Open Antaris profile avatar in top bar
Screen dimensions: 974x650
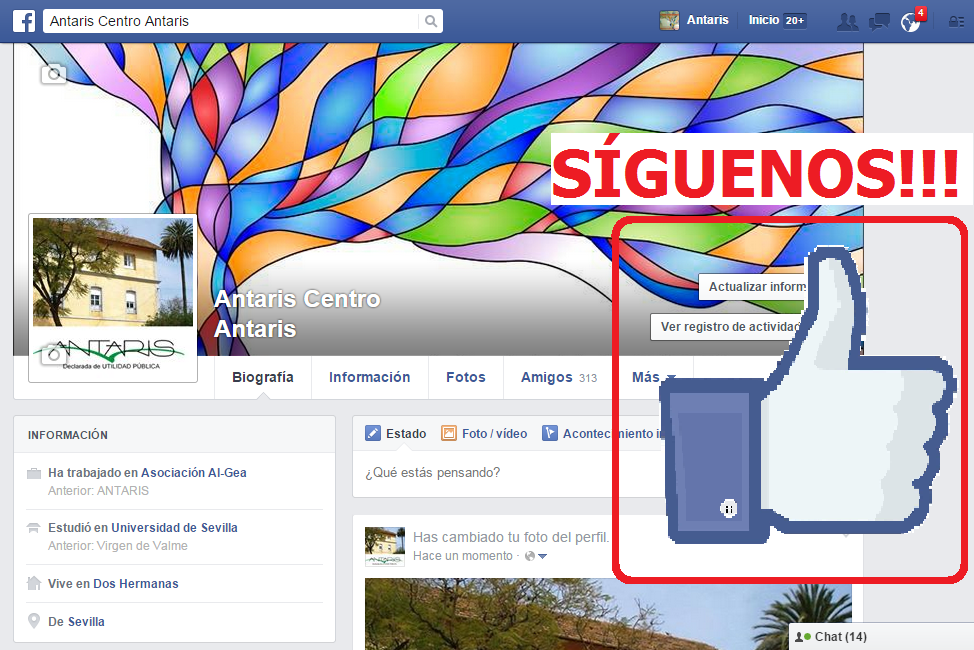tap(669, 21)
